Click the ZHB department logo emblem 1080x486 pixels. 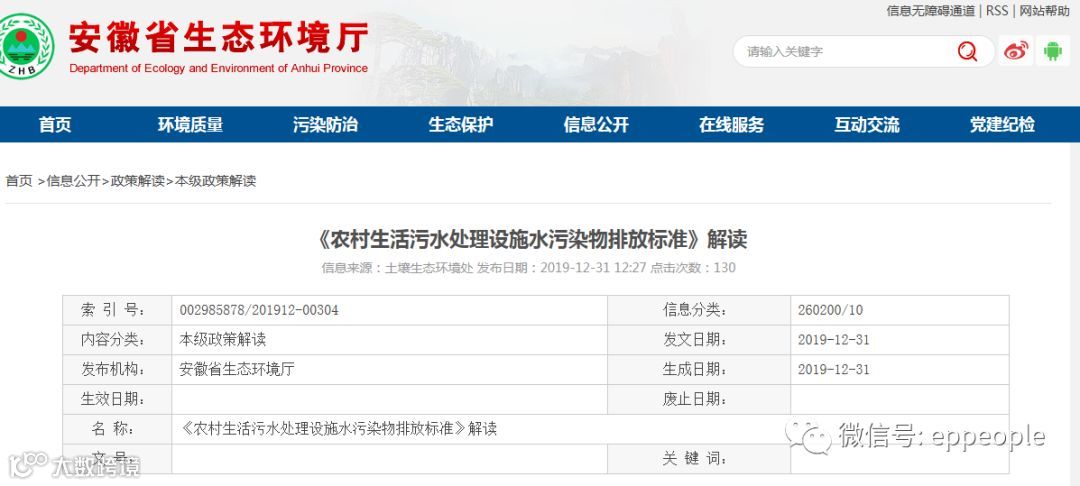[x=25, y=46]
